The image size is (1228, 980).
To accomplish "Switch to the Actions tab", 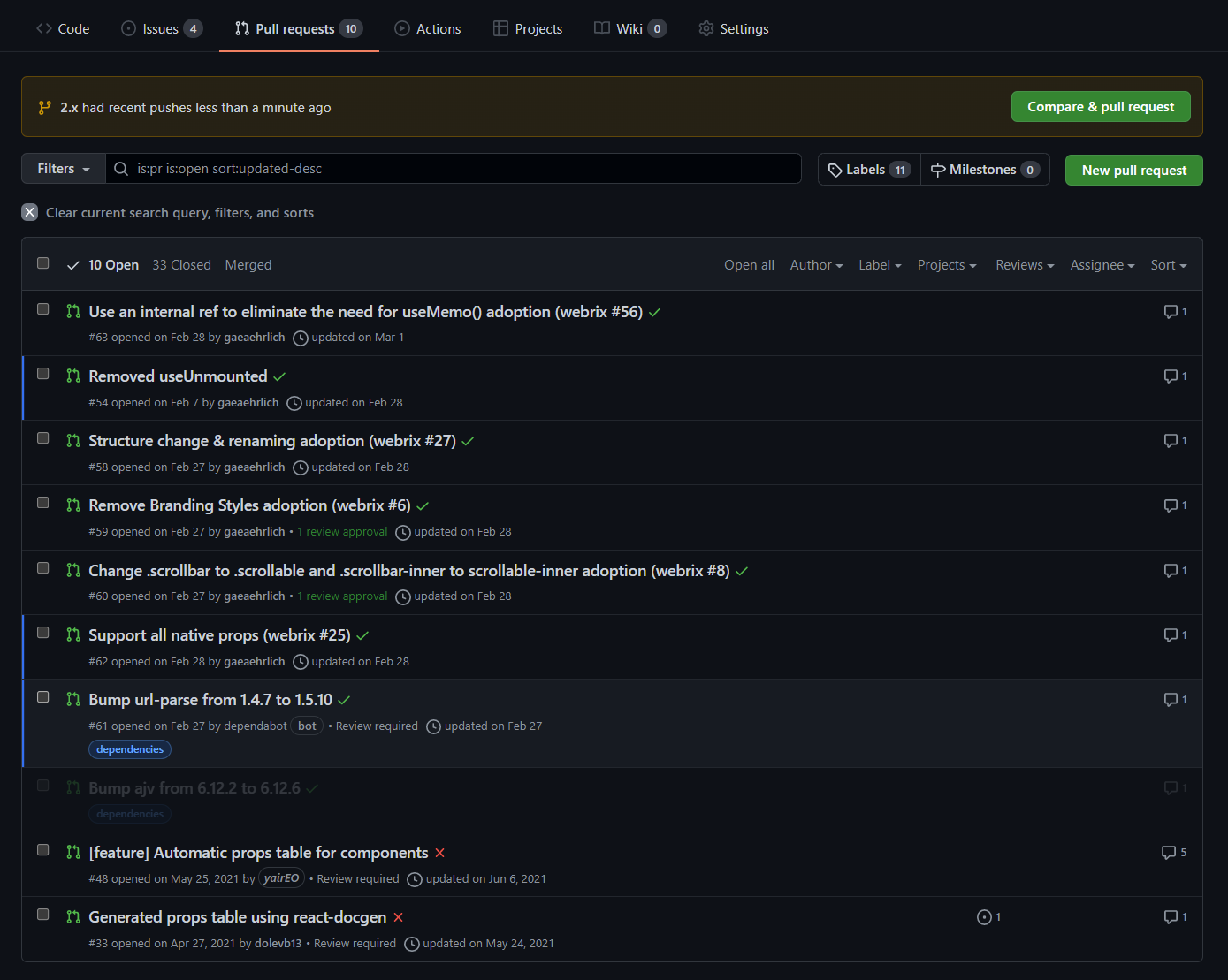I will coord(428,28).
